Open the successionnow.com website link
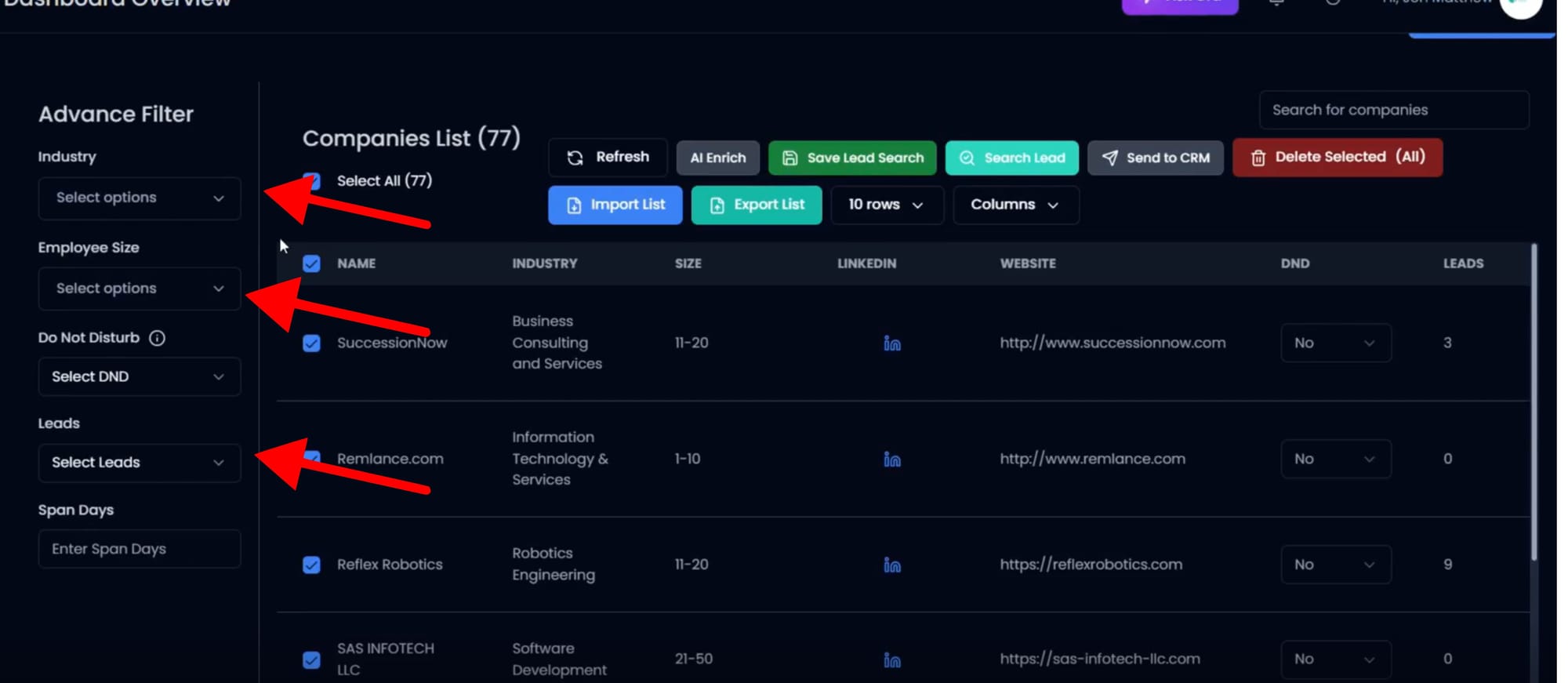Screen dimensions: 1568x683 1112,343
